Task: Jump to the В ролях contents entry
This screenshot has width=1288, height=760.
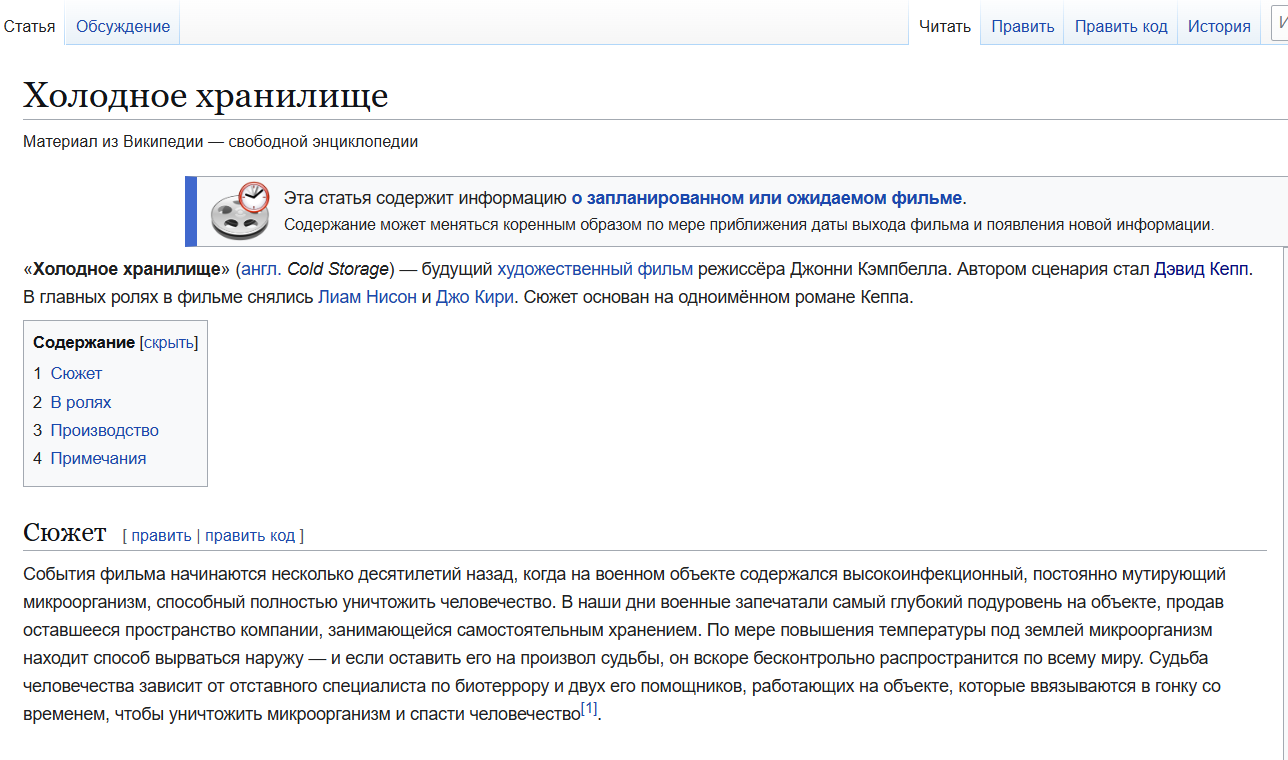Action: point(81,403)
